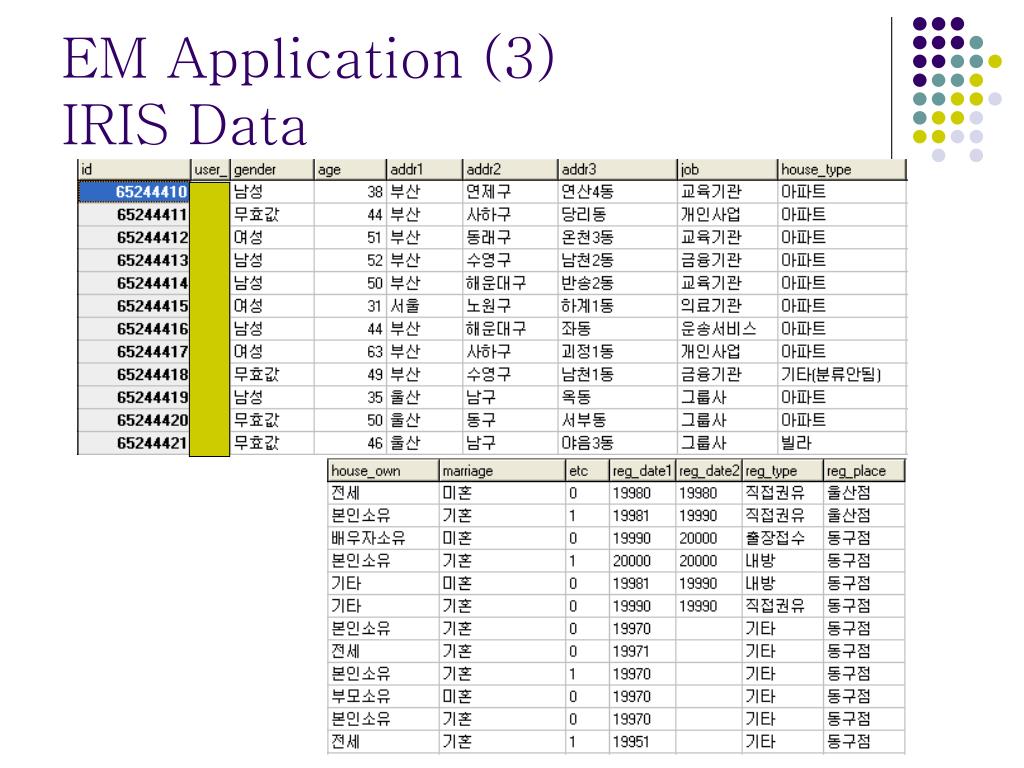
Task: Click age cell 31
Action: (351, 306)
